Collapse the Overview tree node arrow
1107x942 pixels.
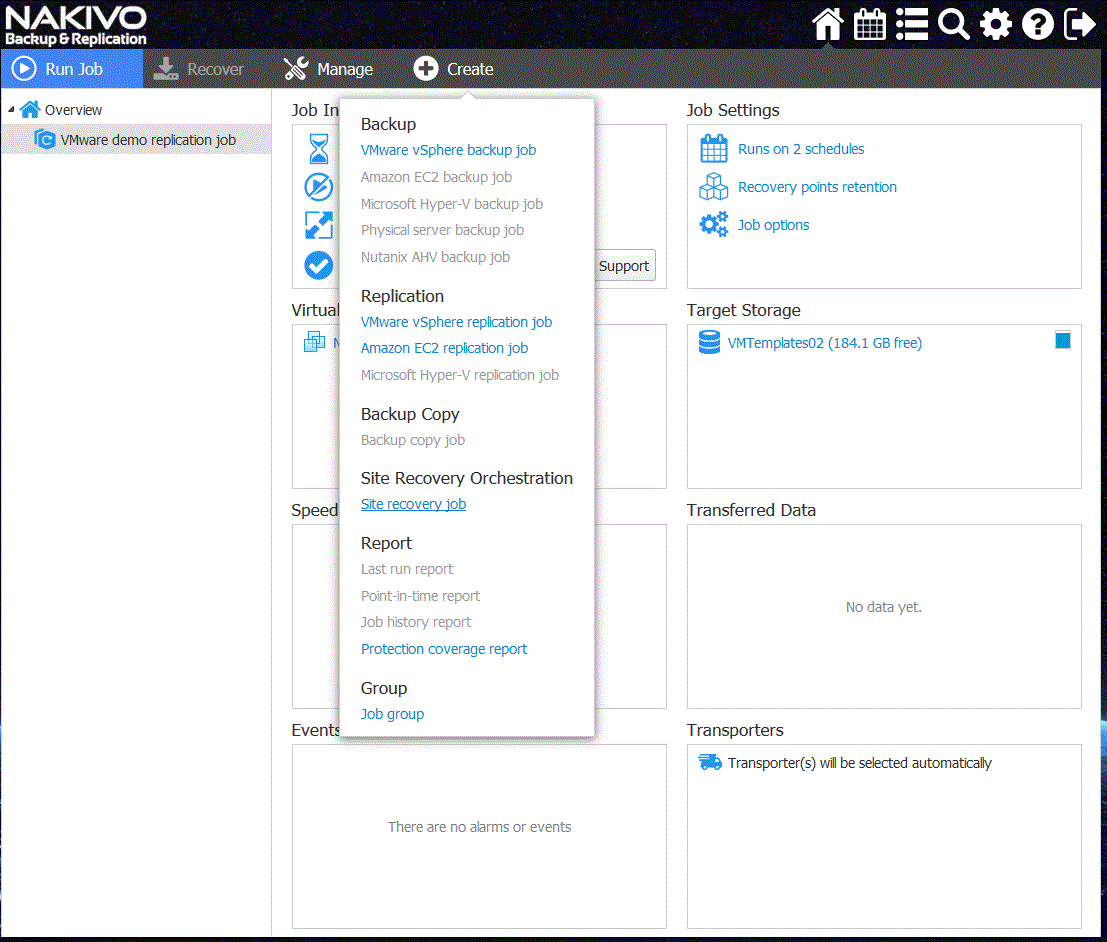(11, 109)
